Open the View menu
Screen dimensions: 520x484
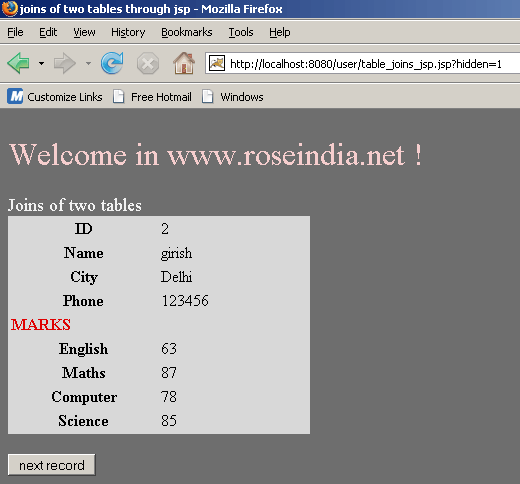pyautogui.click(x=84, y=32)
